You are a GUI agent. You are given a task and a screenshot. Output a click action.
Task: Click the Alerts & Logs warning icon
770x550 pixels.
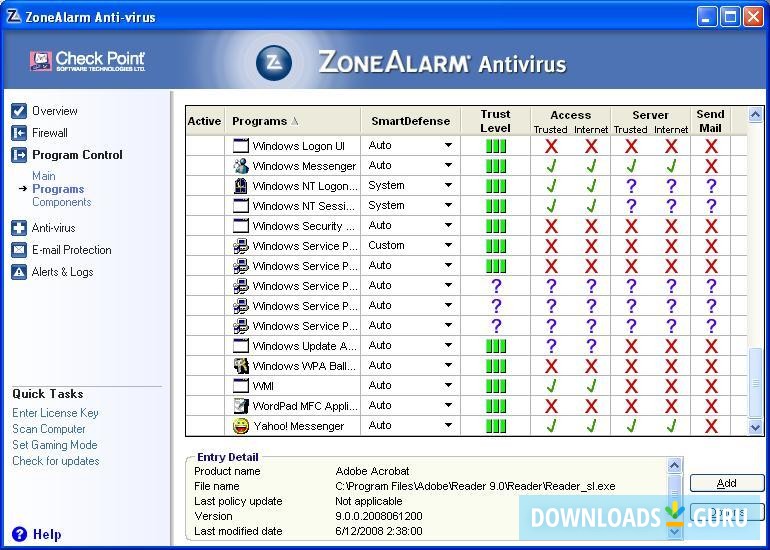(19, 272)
